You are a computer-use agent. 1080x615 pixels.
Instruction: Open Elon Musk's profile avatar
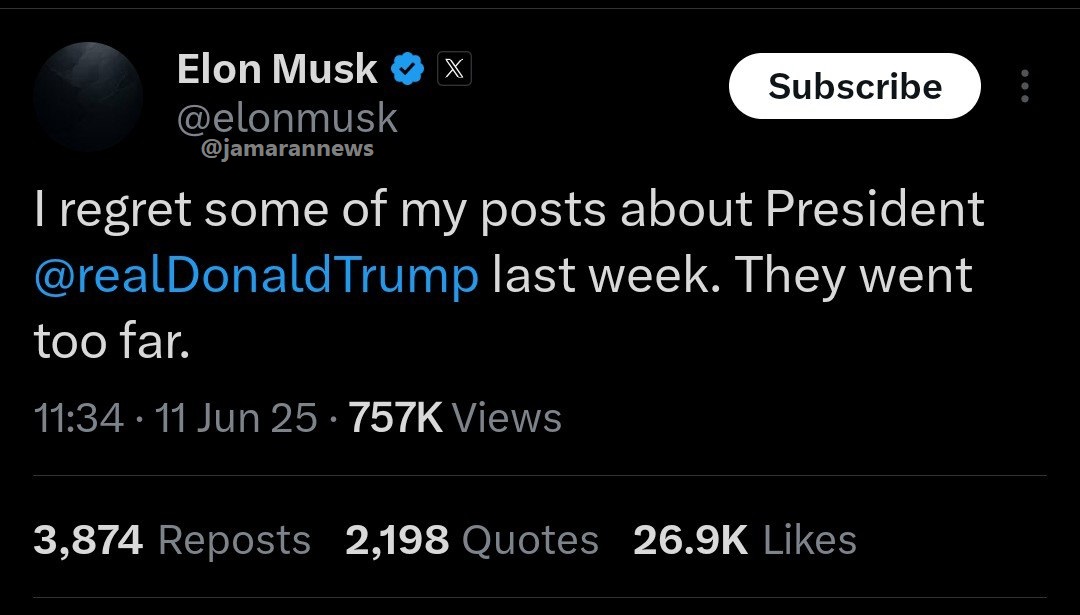pyautogui.click(x=88, y=97)
